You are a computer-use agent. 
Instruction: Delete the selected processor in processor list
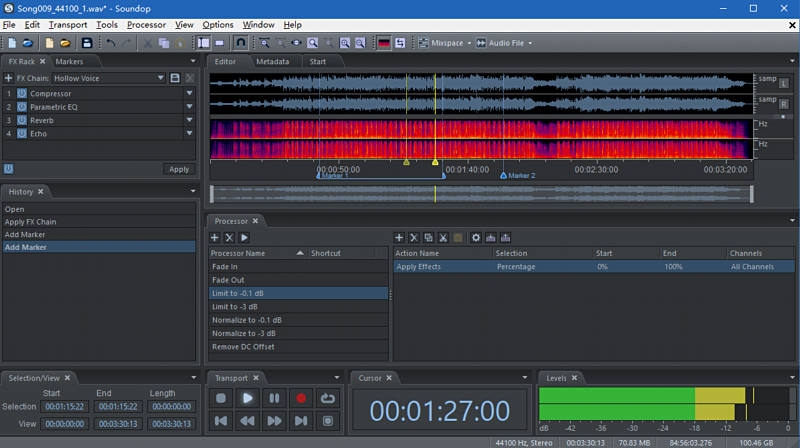pos(230,238)
